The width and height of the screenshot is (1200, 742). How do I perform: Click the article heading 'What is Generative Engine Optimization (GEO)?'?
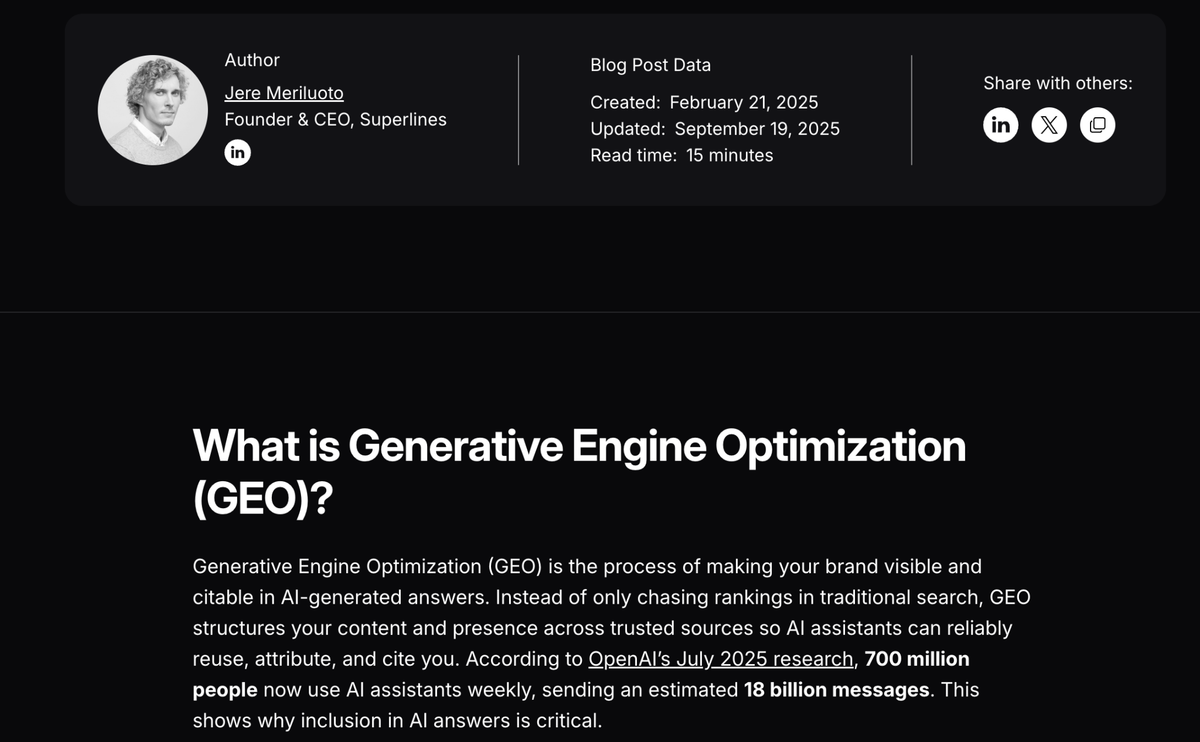(578, 470)
